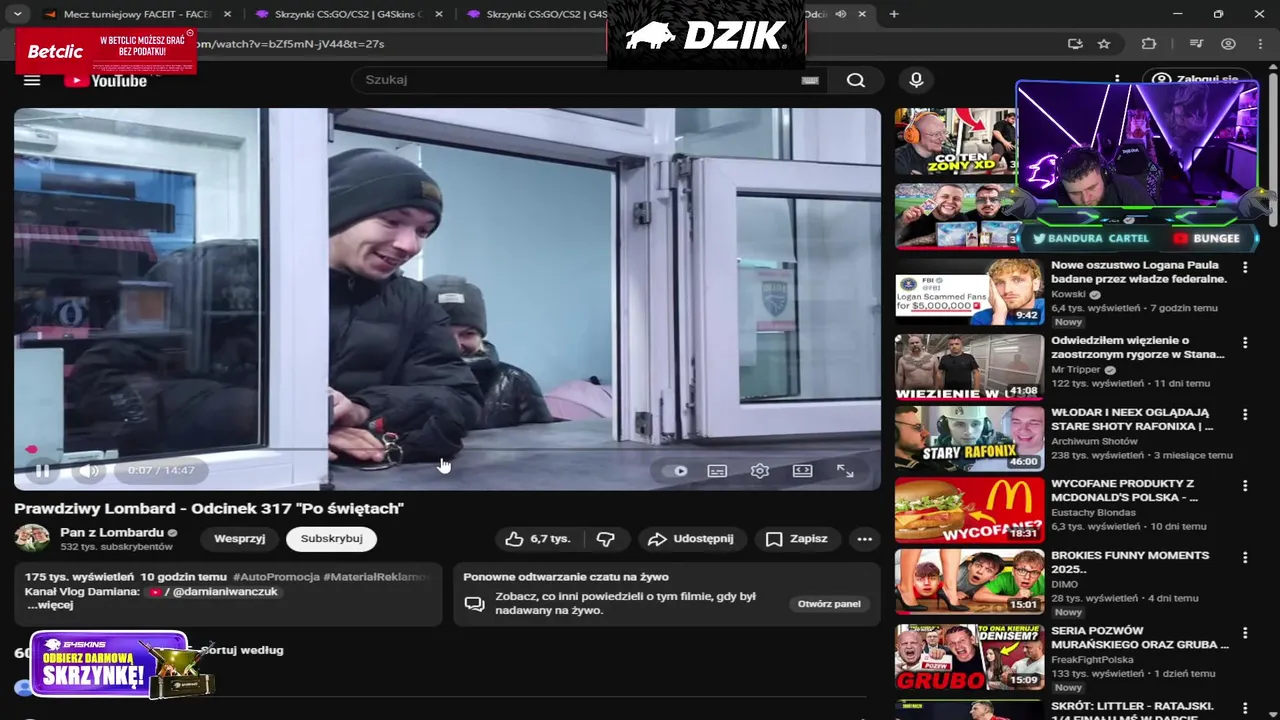Open options menu for Logan Paul video
1280x720 pixels.
point(1245,268)
